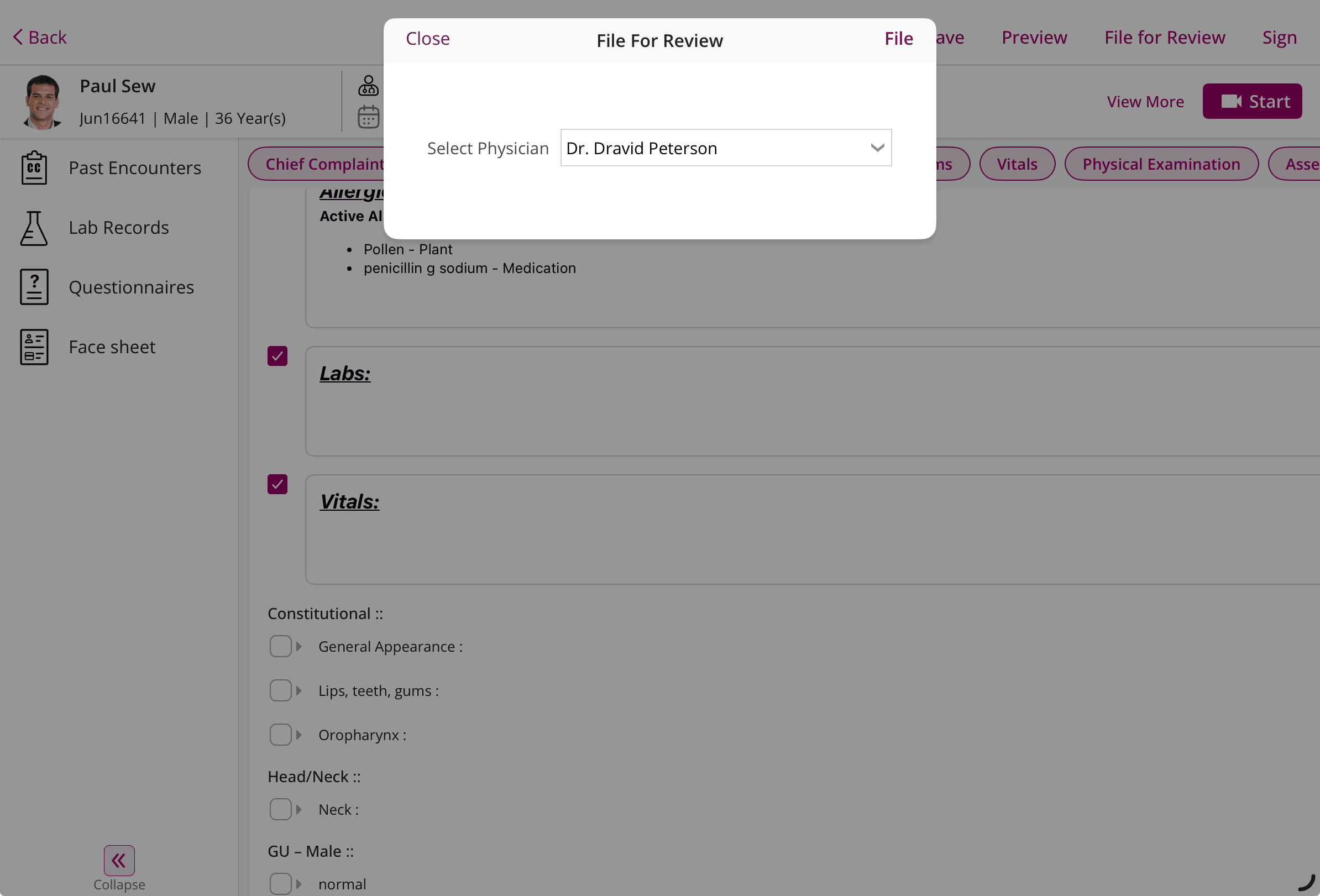
Task: Open the appointment calendar icon
Action: [368, 117]
